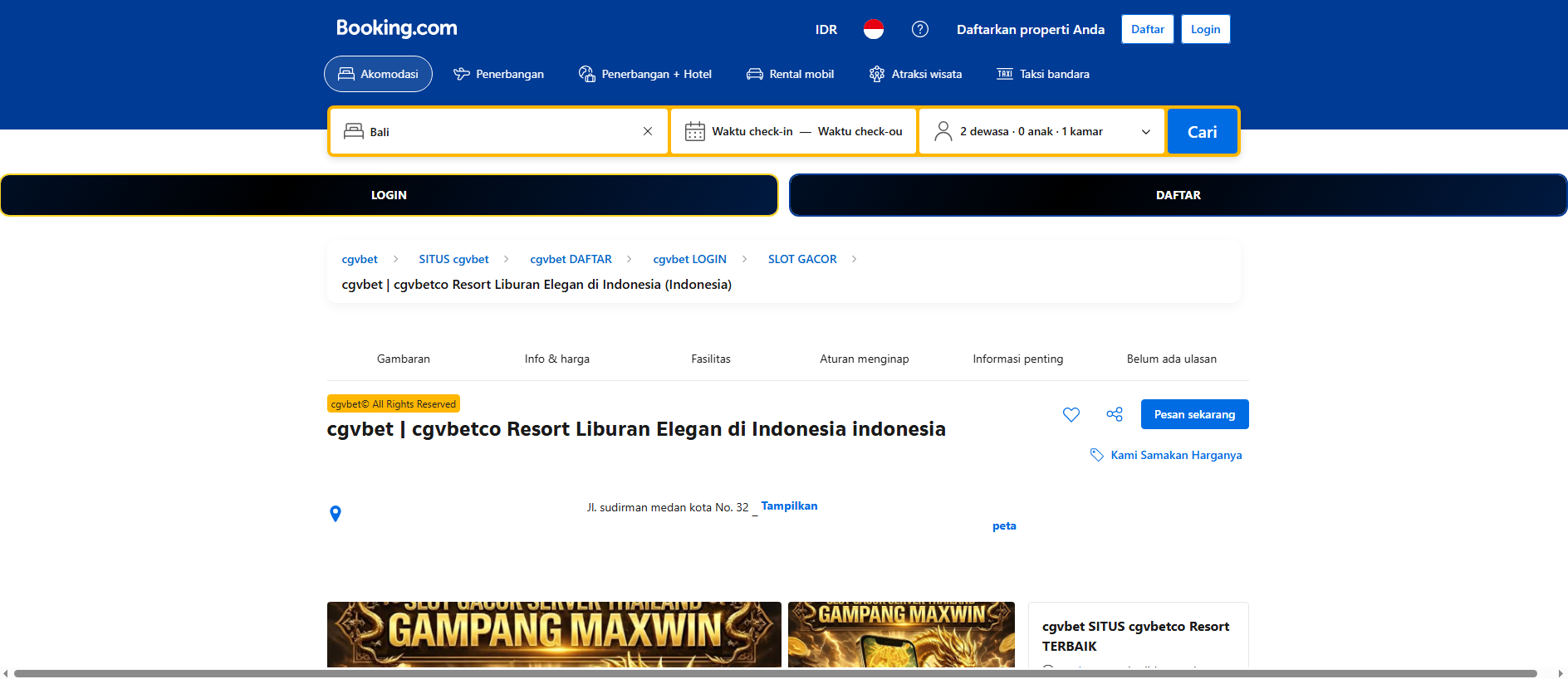View the Informasi penting tab
The width and height of the screenshot is (1568, 679).
pos(1018,359)
